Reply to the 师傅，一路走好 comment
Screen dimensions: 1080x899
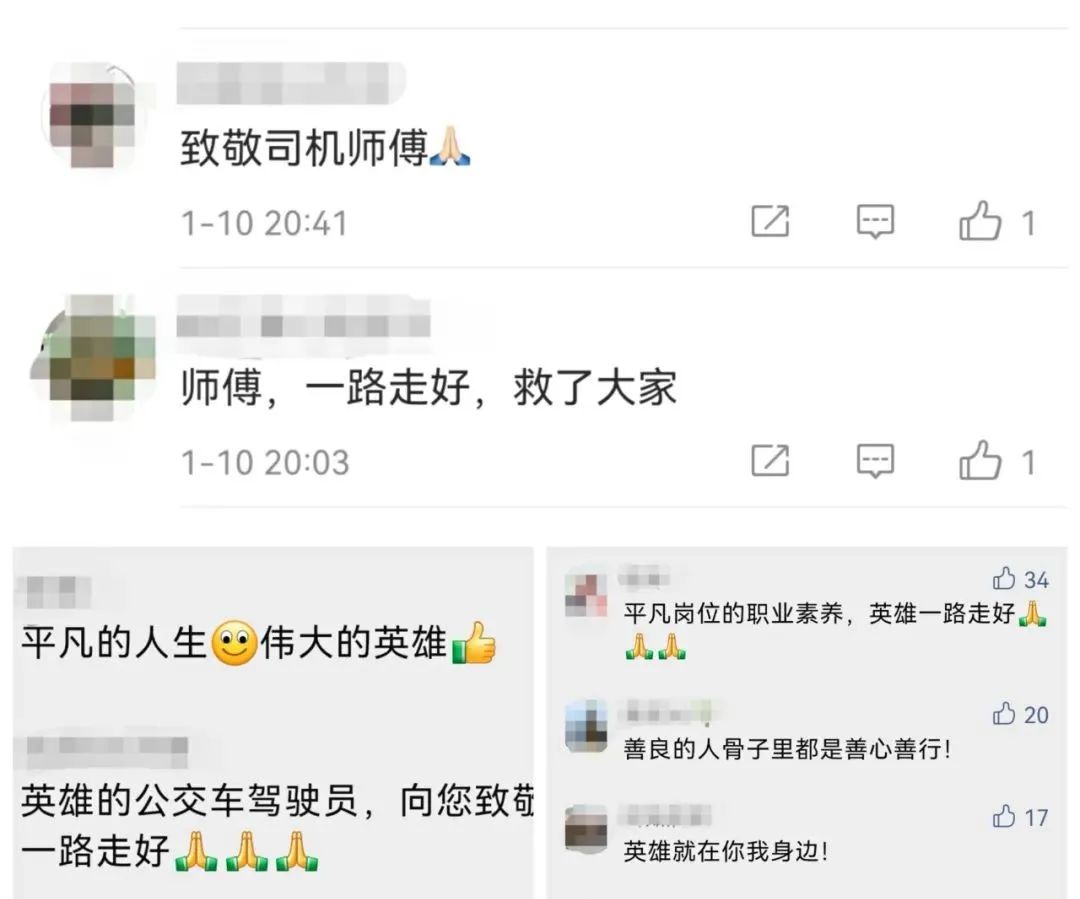(x=875, y=461)
